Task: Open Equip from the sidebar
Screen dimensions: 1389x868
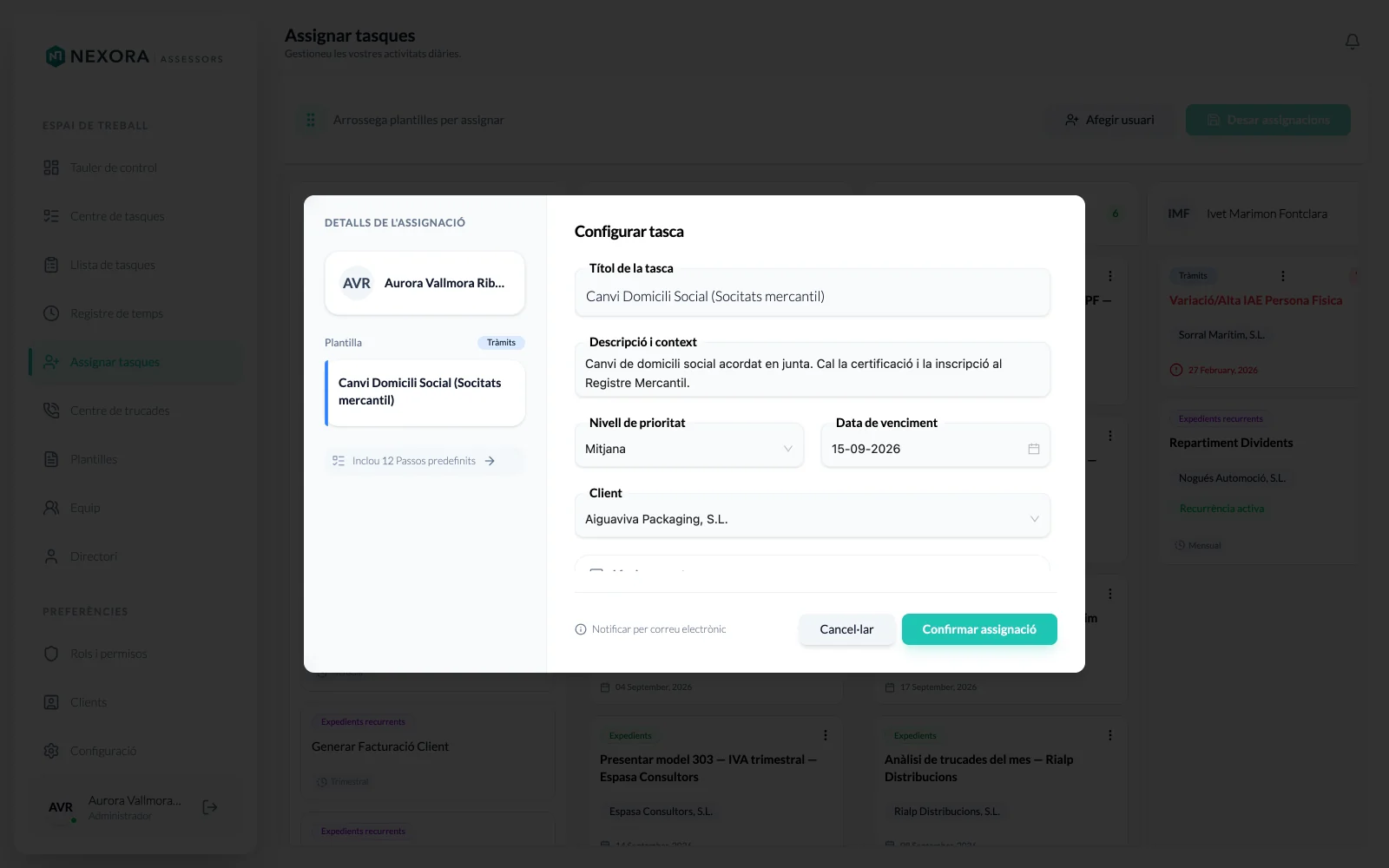Action: click(x=135, y=508)
